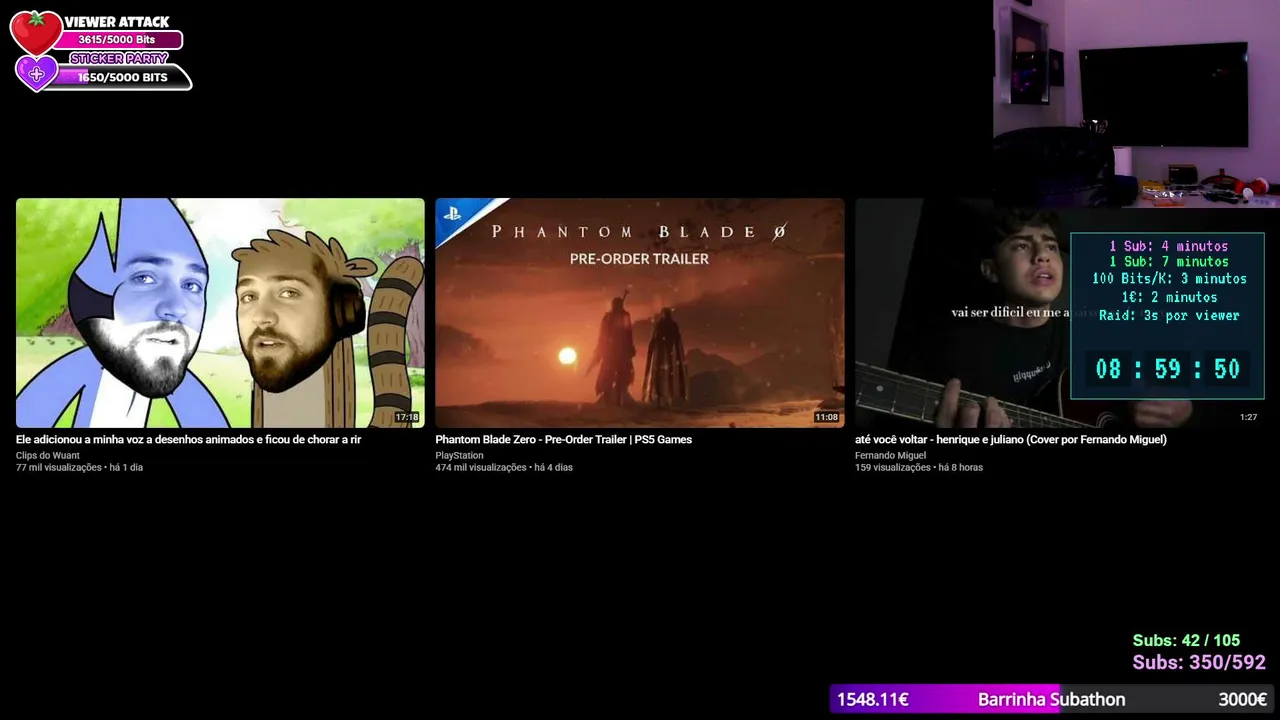Click the "1 Sub: 7 minutos" rule
The height and width of the screenshot is (720, 1280).
[1168, 262]
